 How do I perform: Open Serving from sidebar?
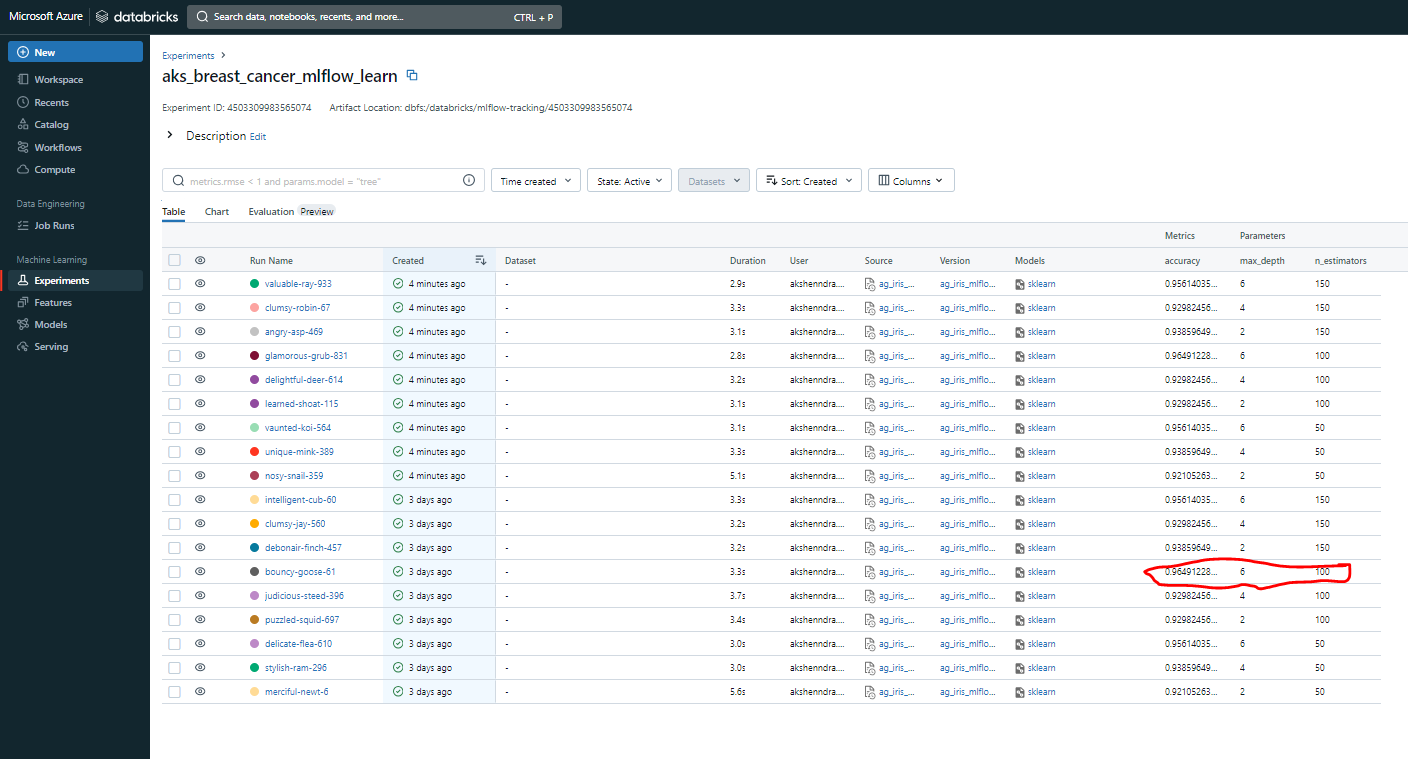[51, 347]
